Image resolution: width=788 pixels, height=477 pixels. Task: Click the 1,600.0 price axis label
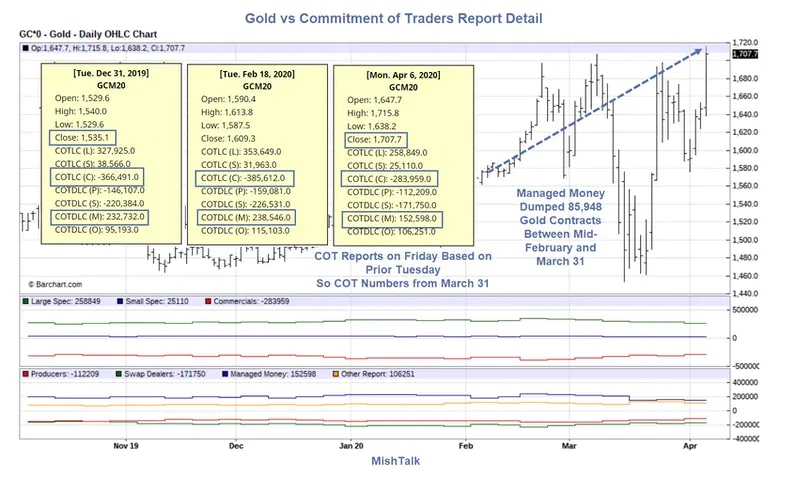pos(745,150)
